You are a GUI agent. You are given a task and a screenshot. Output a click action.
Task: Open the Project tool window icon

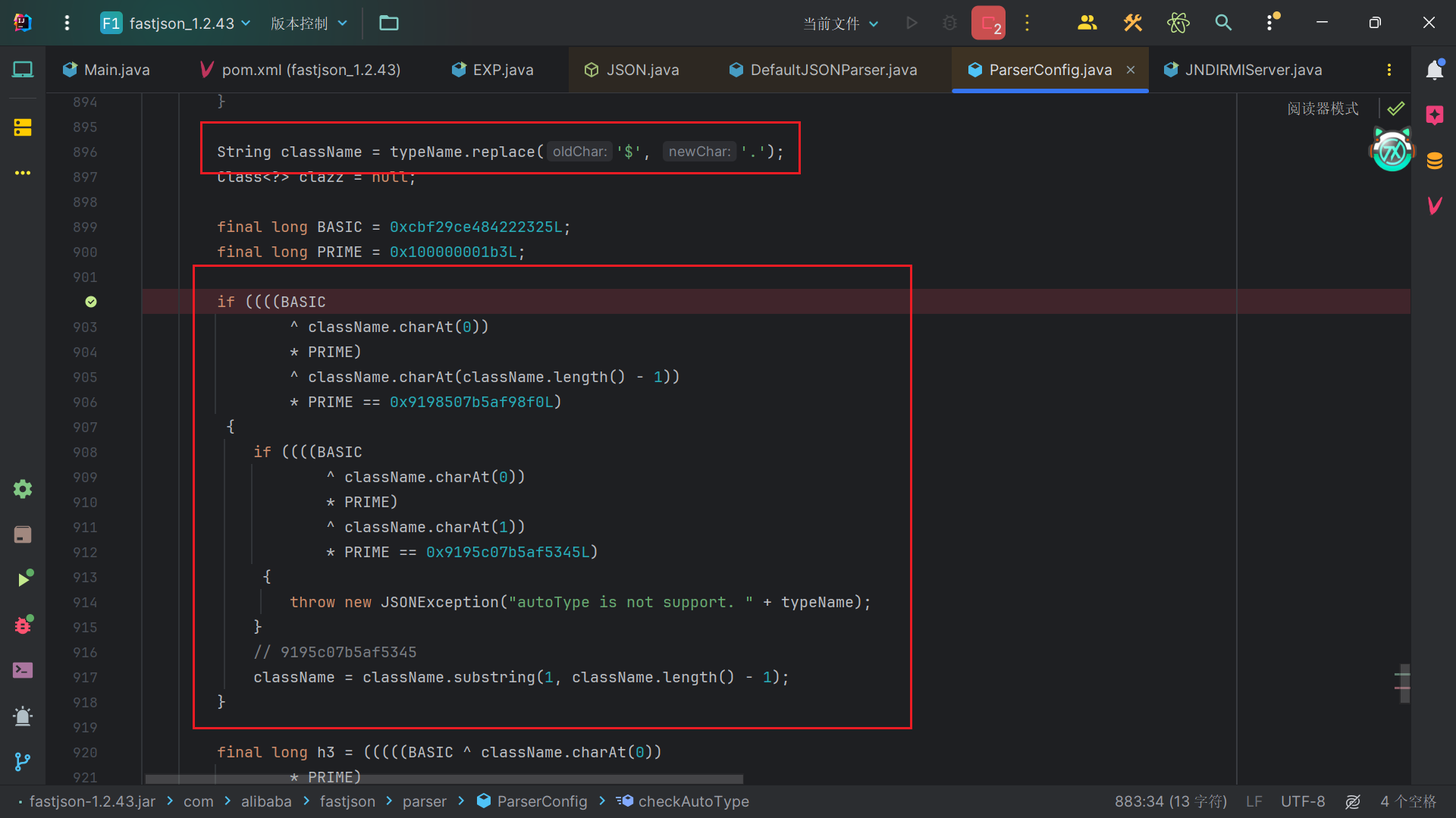(x=23, y=70)
